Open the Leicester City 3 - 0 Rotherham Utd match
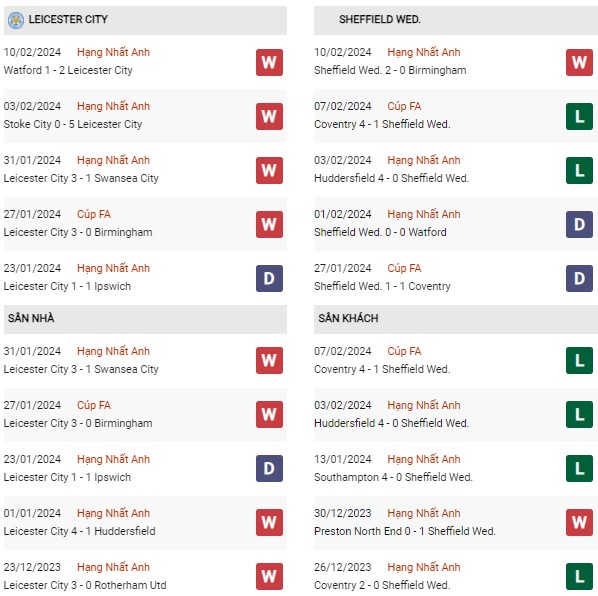 [x=85, y=585]
